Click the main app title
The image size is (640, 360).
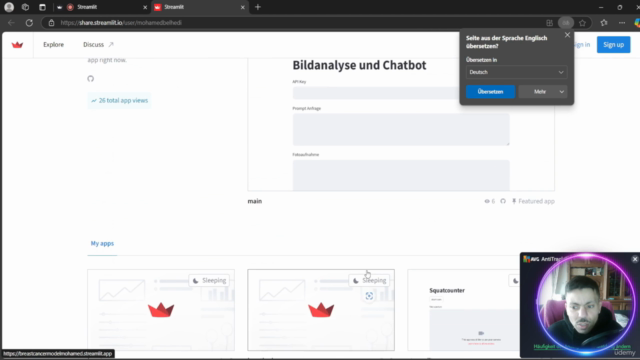point(255,201)
